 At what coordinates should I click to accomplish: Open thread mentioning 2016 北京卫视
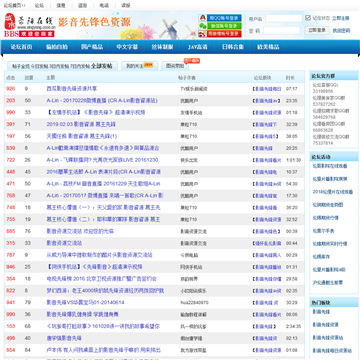pos(101,279)
